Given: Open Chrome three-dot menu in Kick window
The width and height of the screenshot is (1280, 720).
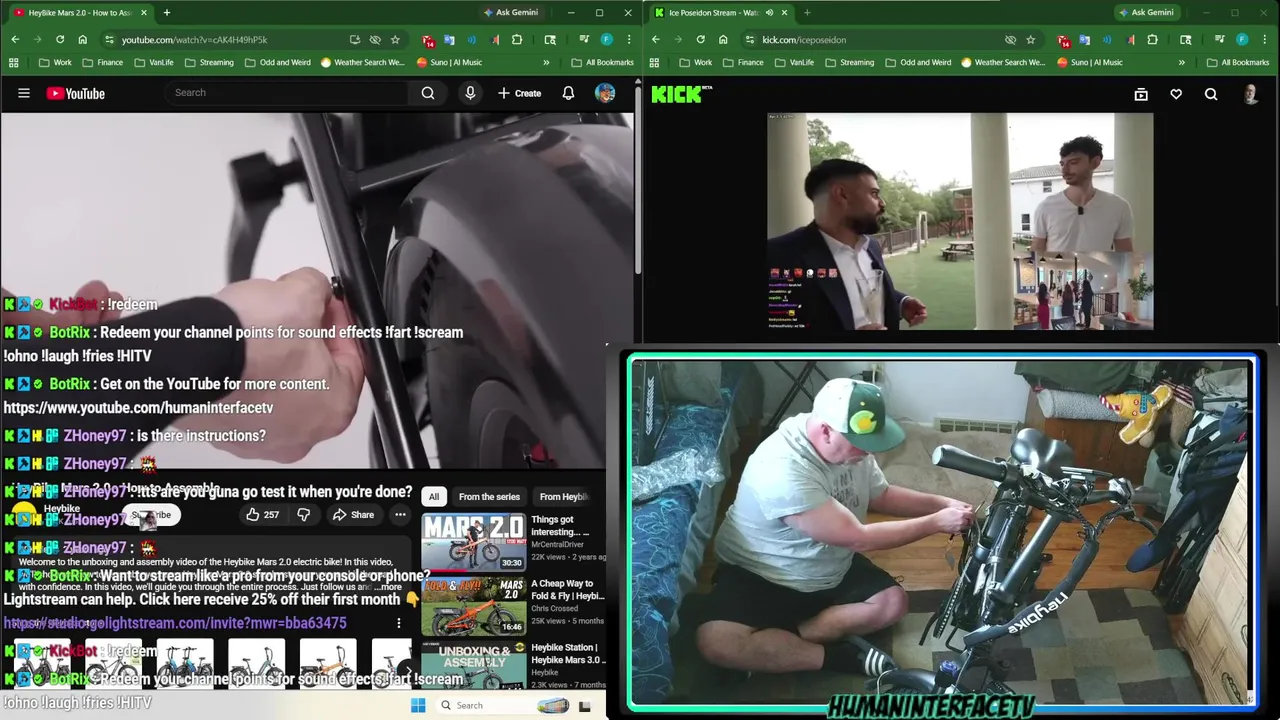Looking at the screenshot, I should pos(1263,39).
